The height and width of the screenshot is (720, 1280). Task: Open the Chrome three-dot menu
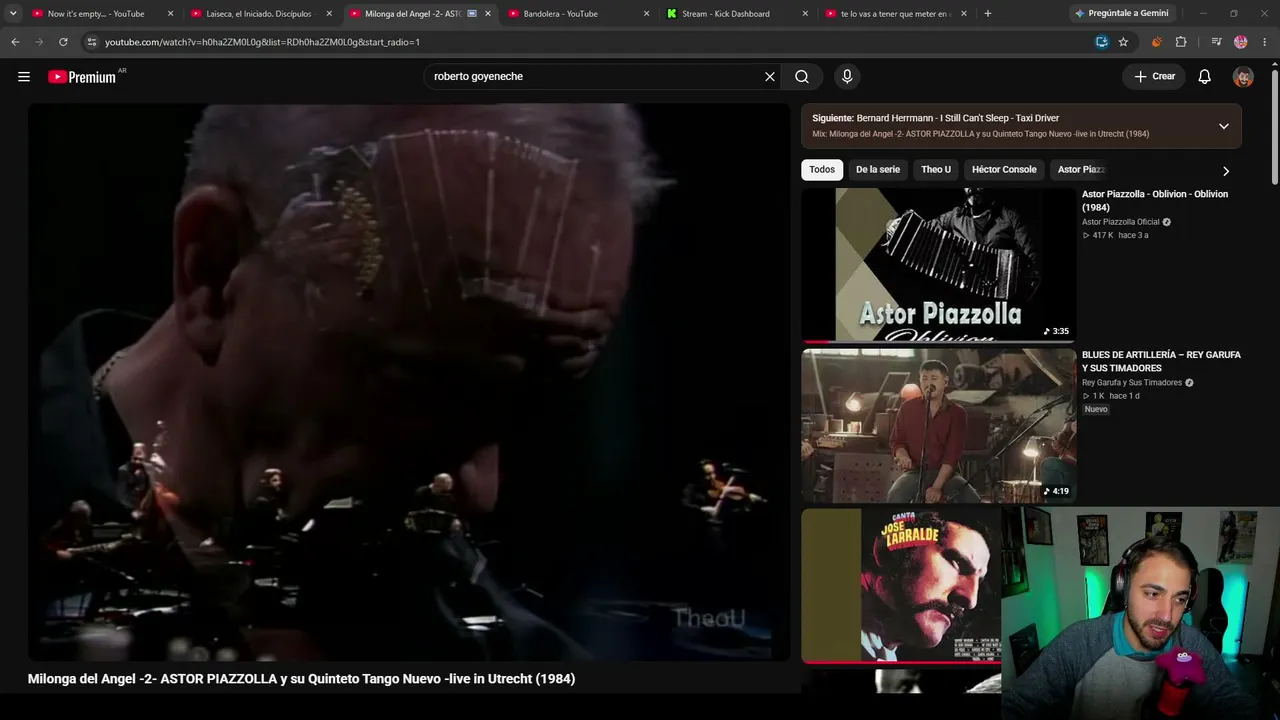[x=1265, y=42]
